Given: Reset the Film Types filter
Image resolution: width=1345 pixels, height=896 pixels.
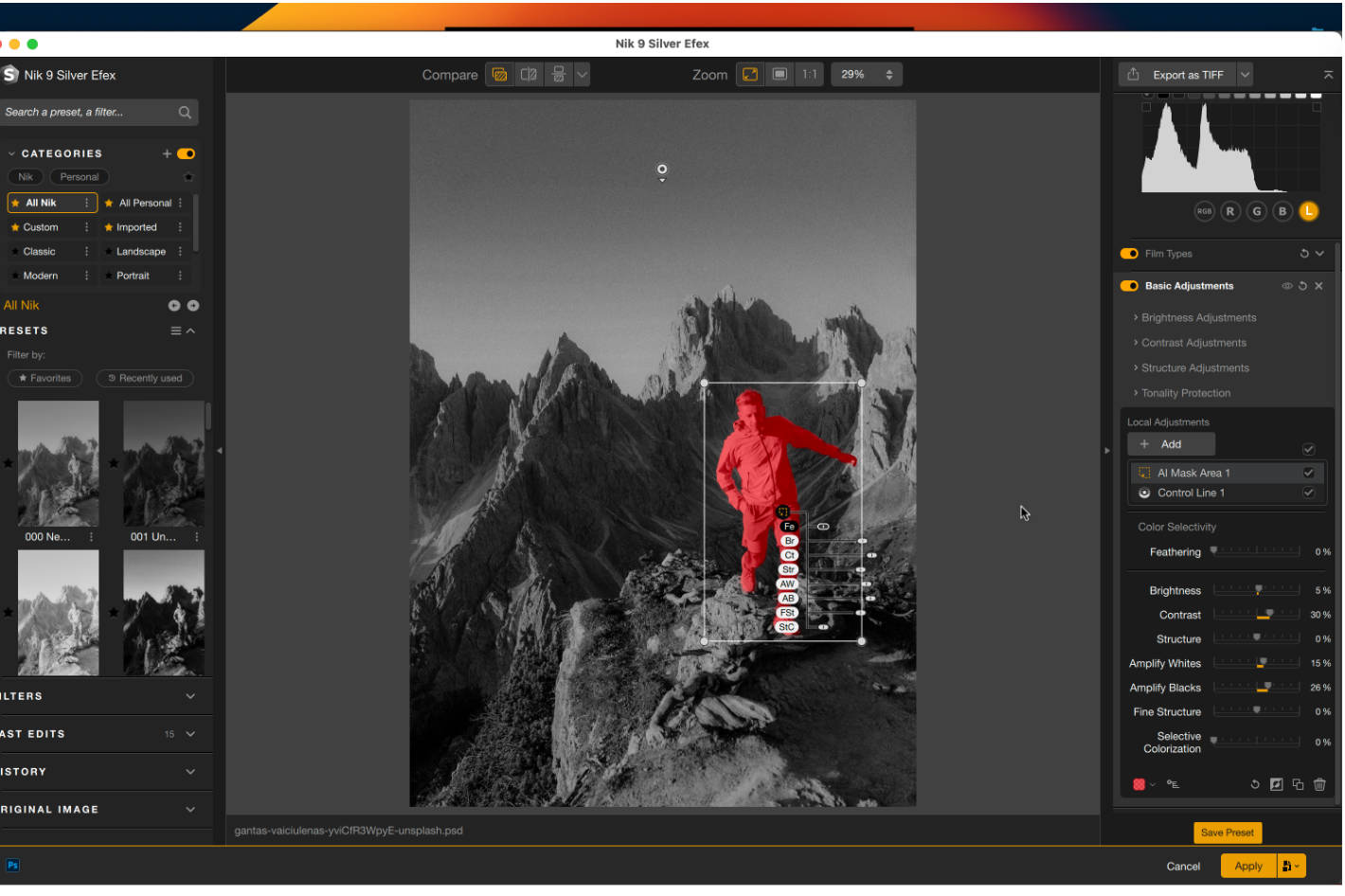Looking at the screenshot, I should [1306, 254].
